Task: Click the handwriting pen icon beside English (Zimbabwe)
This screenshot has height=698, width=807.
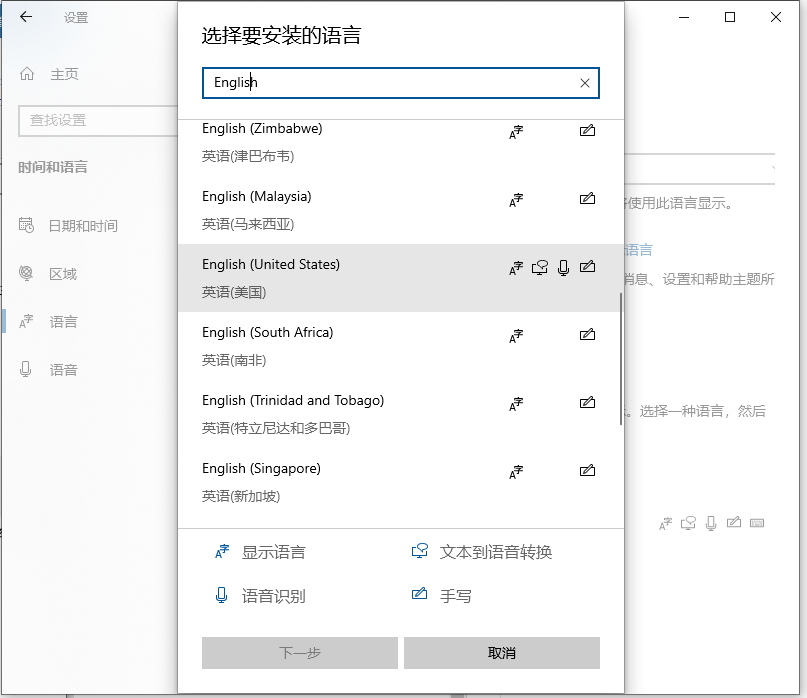Action: [x=587, y=130]
